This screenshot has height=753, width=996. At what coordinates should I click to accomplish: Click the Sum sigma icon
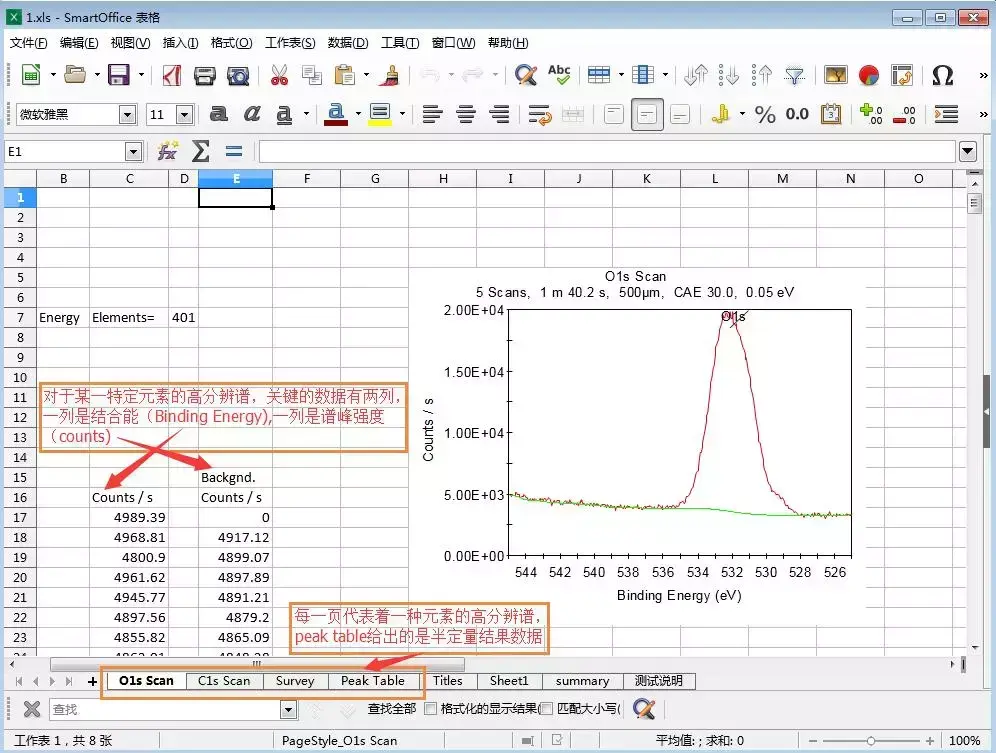[x=201, y=151]
